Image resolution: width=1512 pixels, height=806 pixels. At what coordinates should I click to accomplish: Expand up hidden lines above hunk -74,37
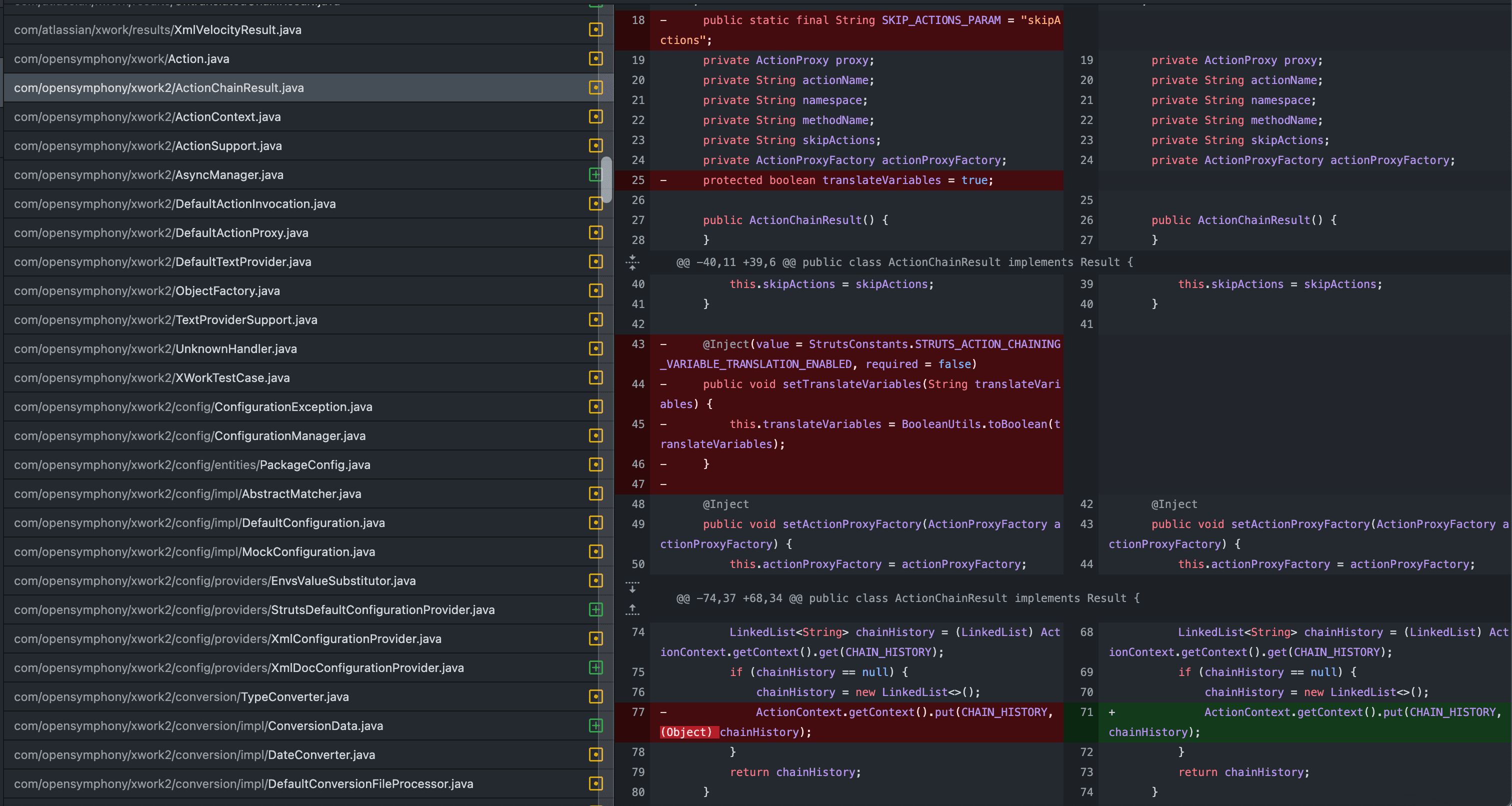click(x=632, y=609)
